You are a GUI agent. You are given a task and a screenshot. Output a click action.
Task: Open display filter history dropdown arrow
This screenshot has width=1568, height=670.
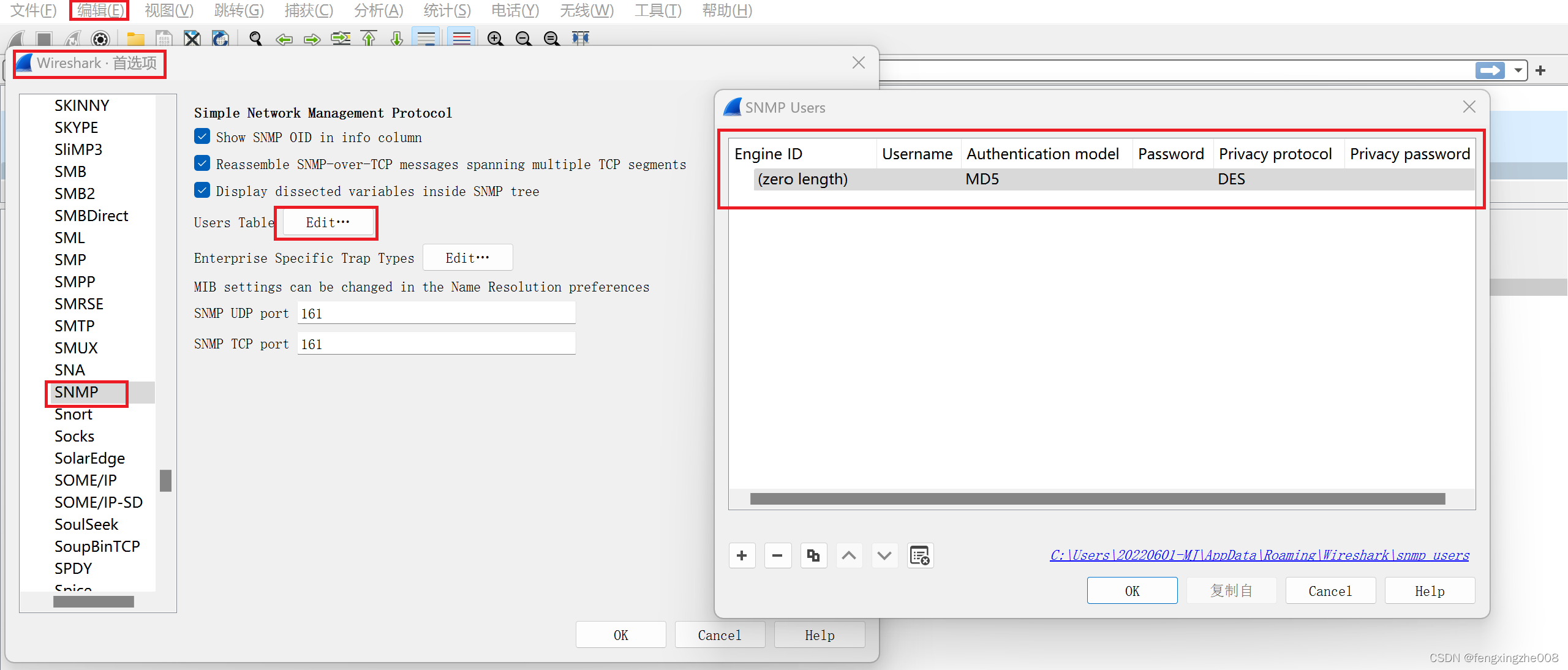tap(1518, 70)
